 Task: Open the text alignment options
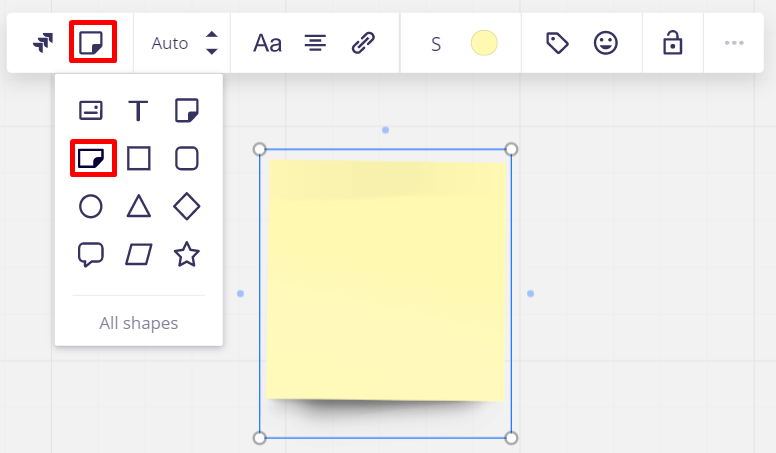click(x=315, y=43)
